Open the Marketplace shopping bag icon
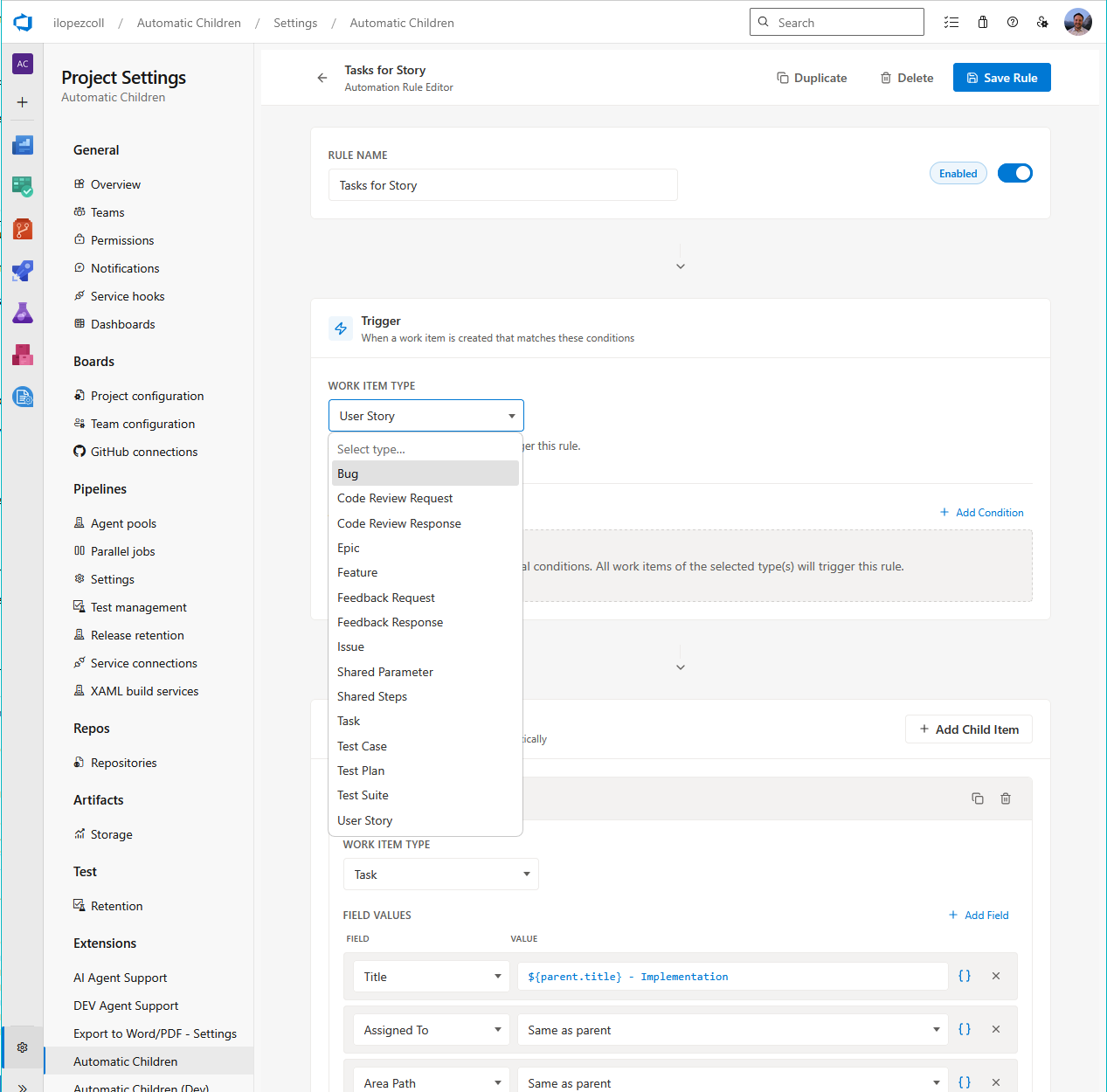Image resolution: width=1107 pixels, height=1092 pixels. 982,22
